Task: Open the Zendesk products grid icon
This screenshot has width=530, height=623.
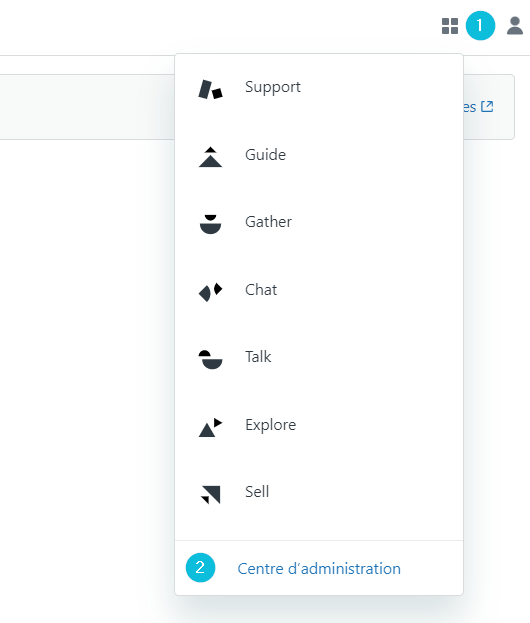Action: [450, 26]
